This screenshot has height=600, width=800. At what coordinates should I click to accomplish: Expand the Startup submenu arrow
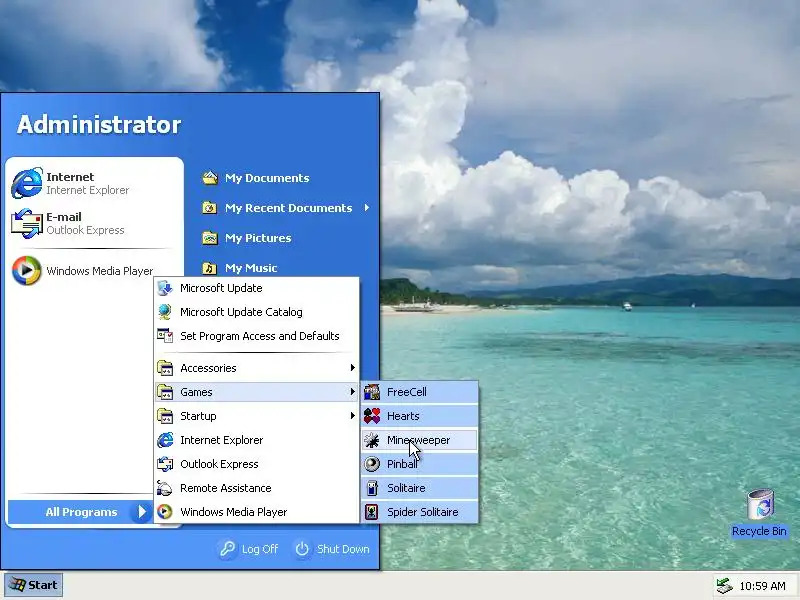pos(353,416)
